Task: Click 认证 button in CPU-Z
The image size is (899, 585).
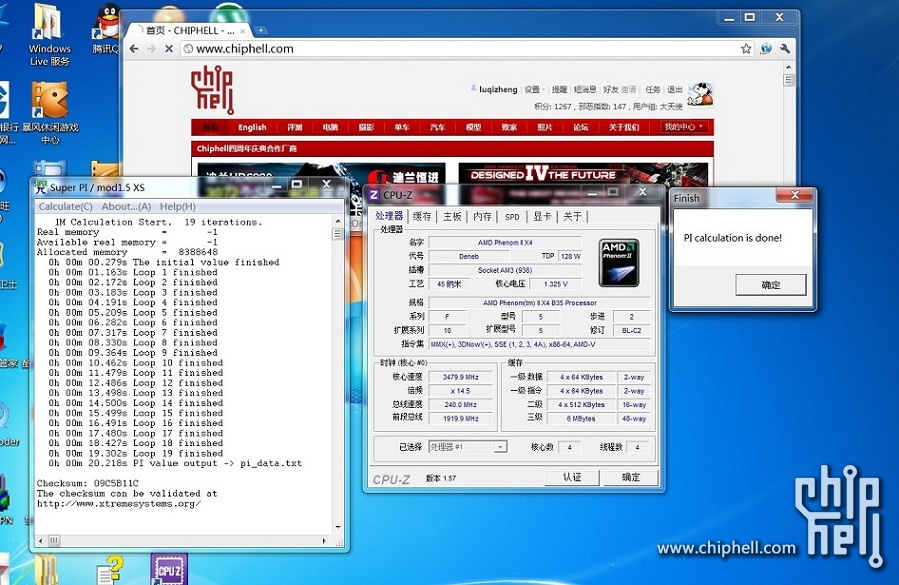Action: point(572,477)
